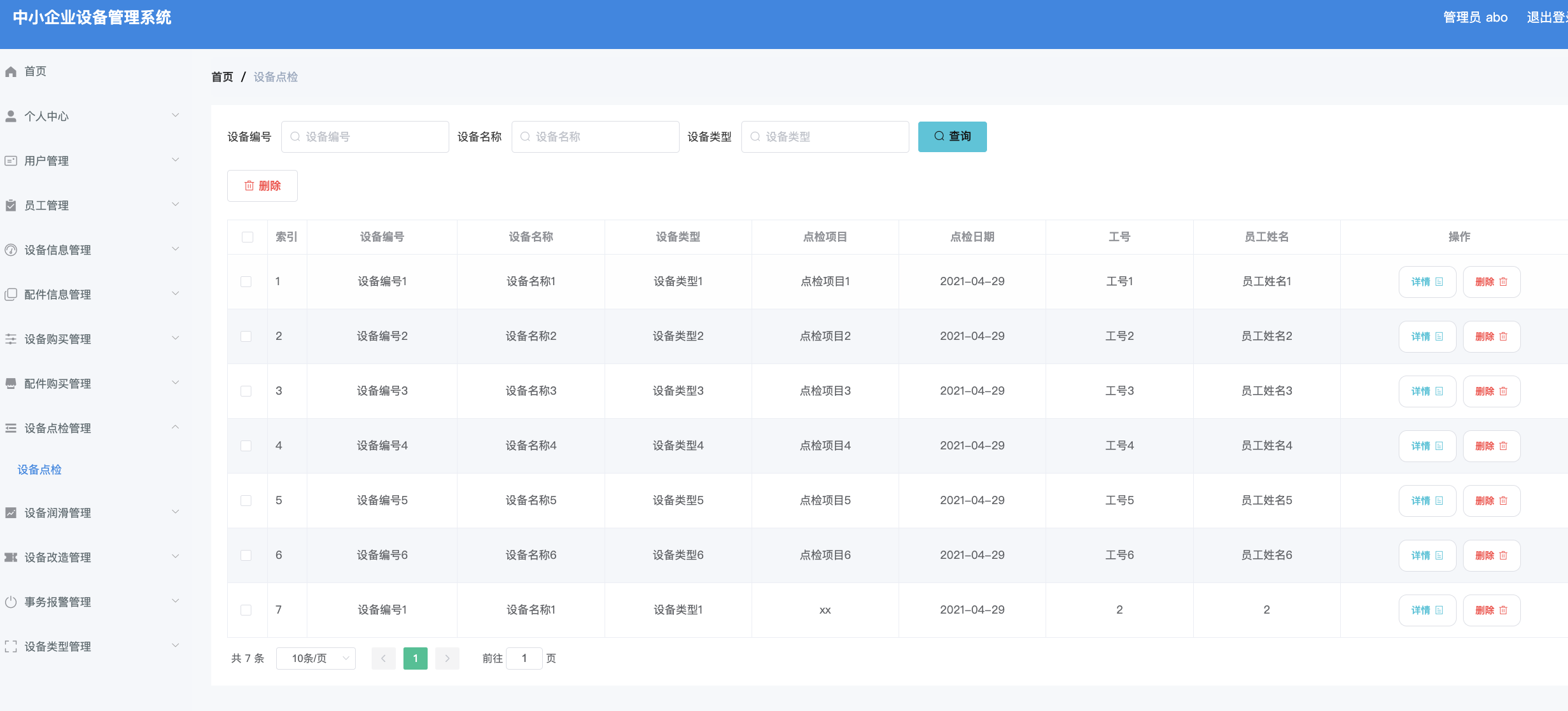
Task: Collapse 设备点检管理 using its chevron
Action: click(176, 427)
